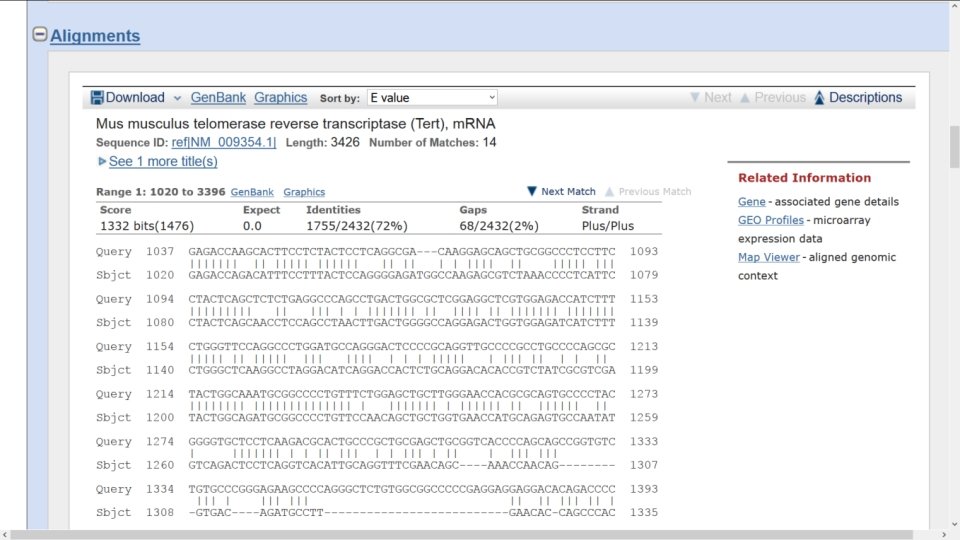960x540 pixels.
Task: Click the Related Information heading
Action: 804,178
